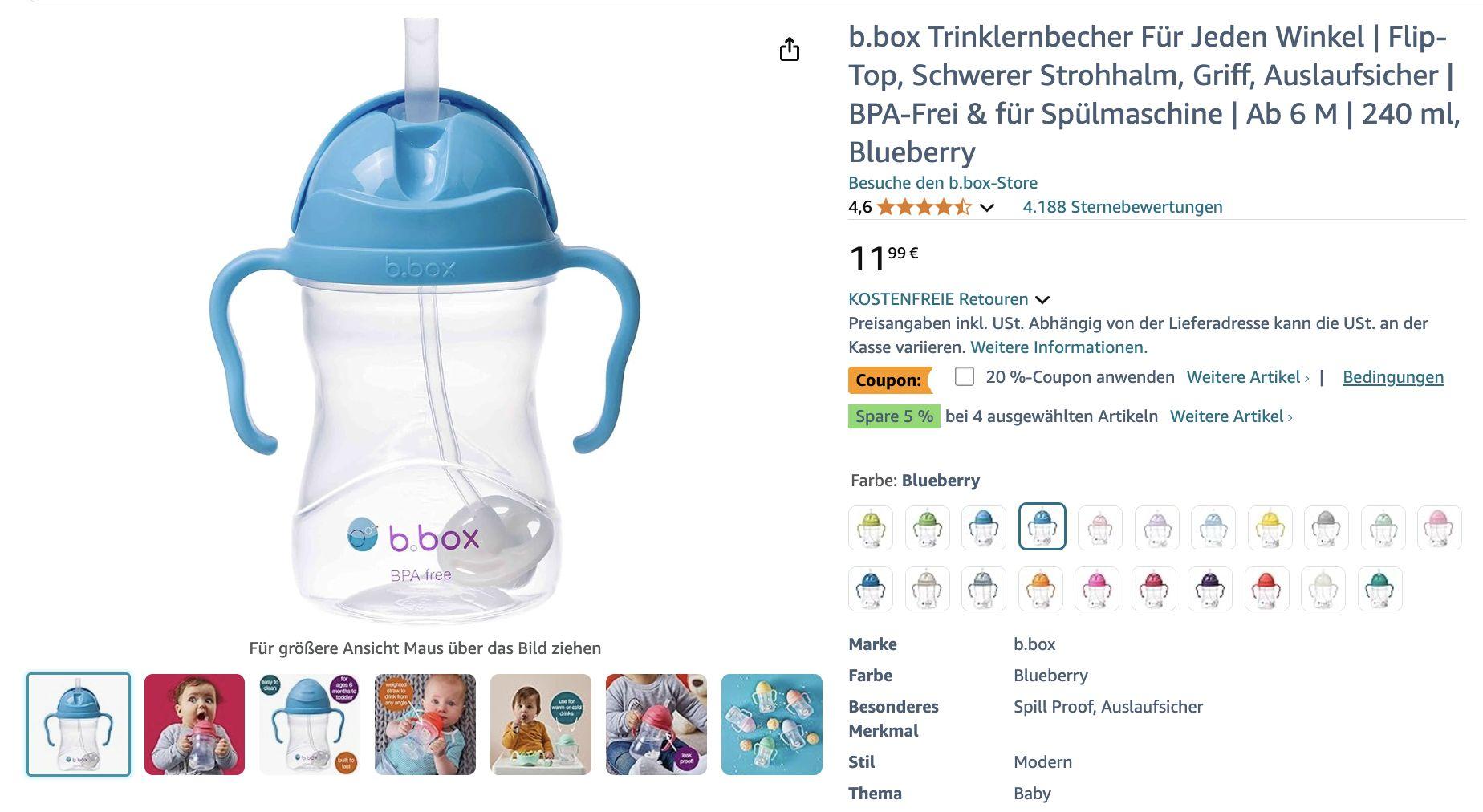Choose the dark purple cup color swatch
Screen dimensions: 1483x812
point(1209,588)
